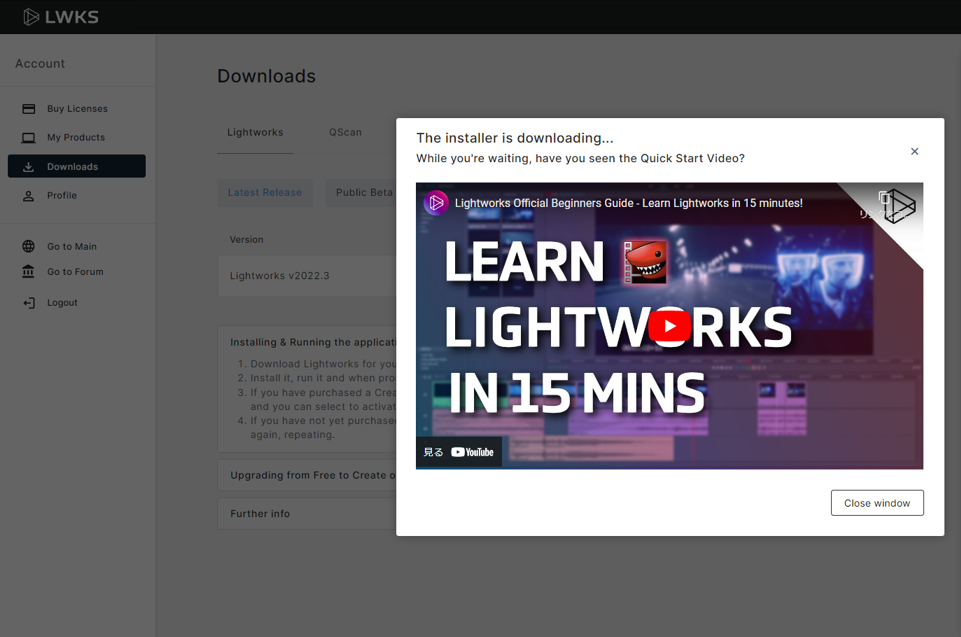Click the Lightworks v2022.3 version row
The width and height of the screenshot is (961, 637).
pyautogui.click(x=307, y=276)
